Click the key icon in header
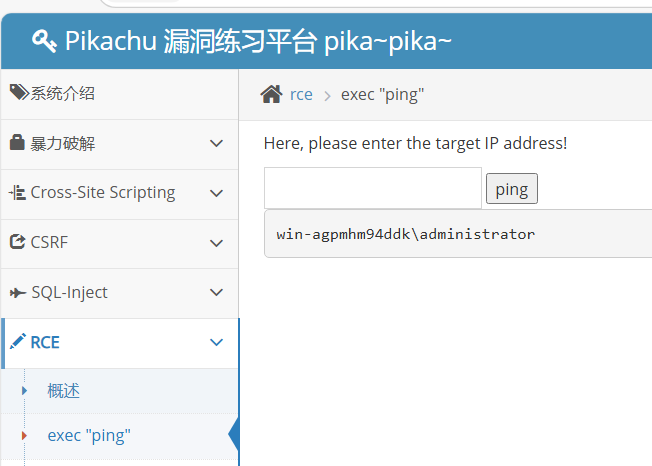Screen dimensions: 652x466 pyautogui.click(x=44, y=41)
